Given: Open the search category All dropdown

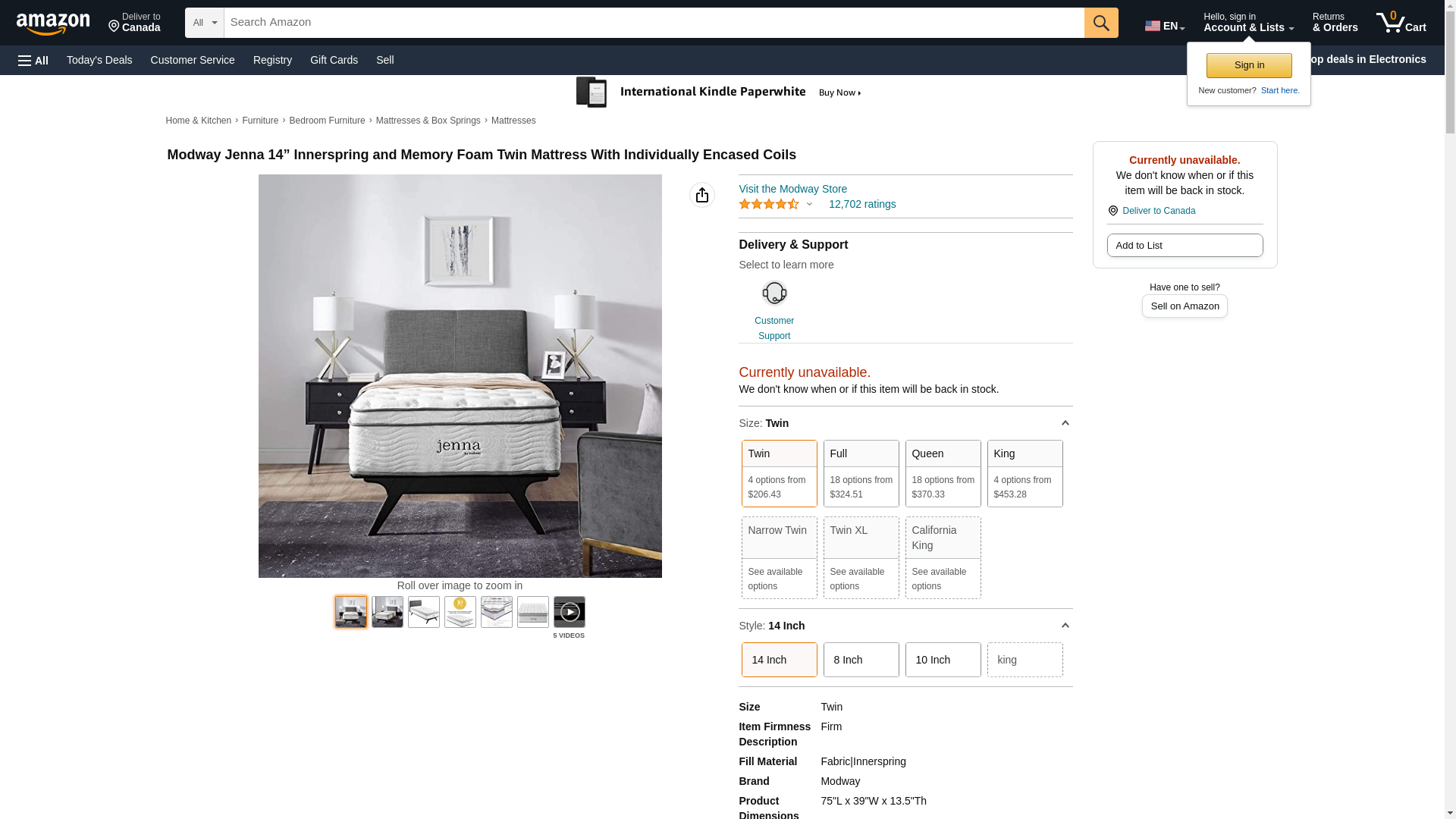Looking at the screenshot, I should 205,23.
